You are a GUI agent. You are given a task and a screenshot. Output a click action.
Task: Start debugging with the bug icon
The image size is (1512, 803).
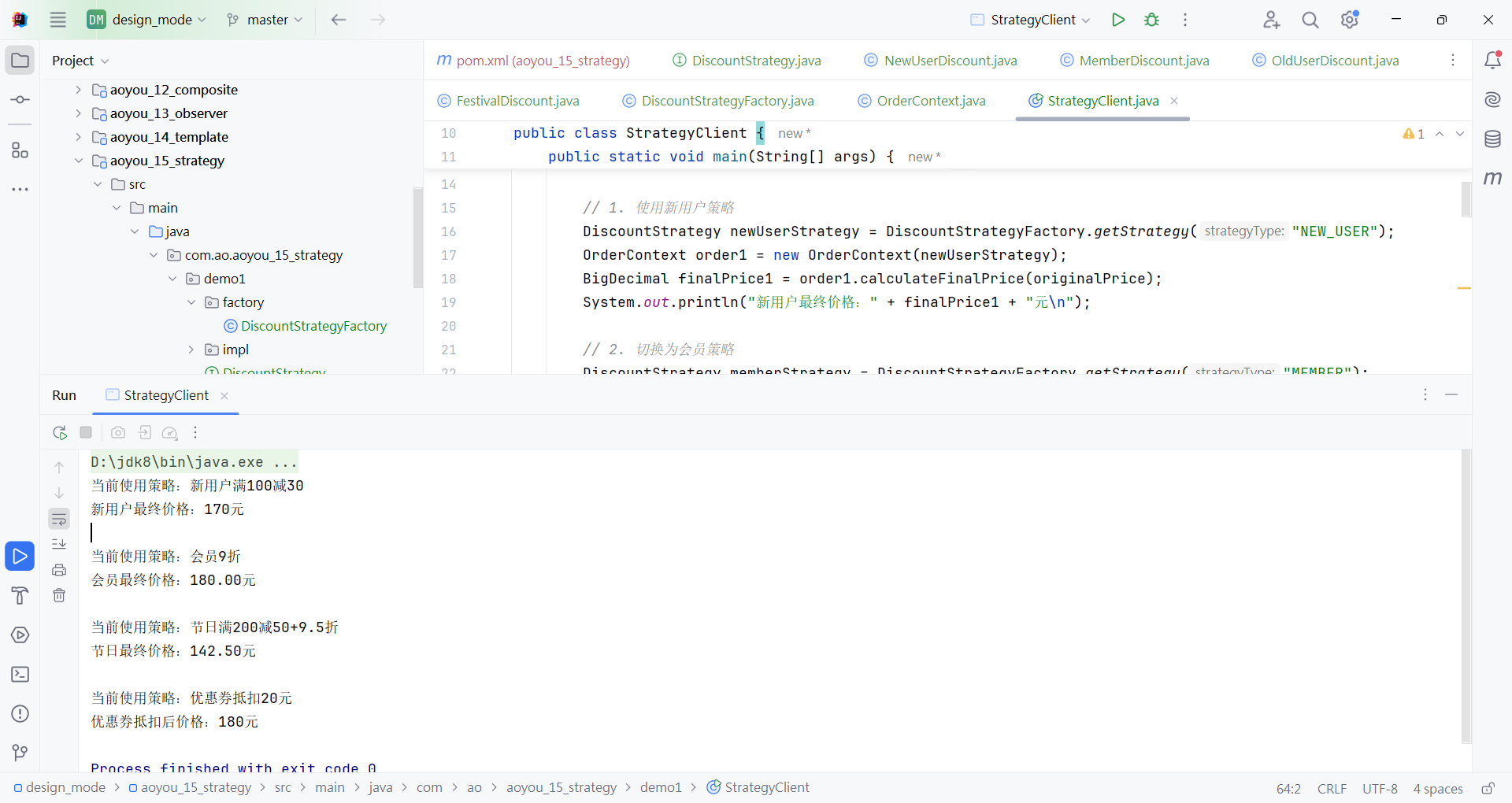click(x=1151, y=20)
